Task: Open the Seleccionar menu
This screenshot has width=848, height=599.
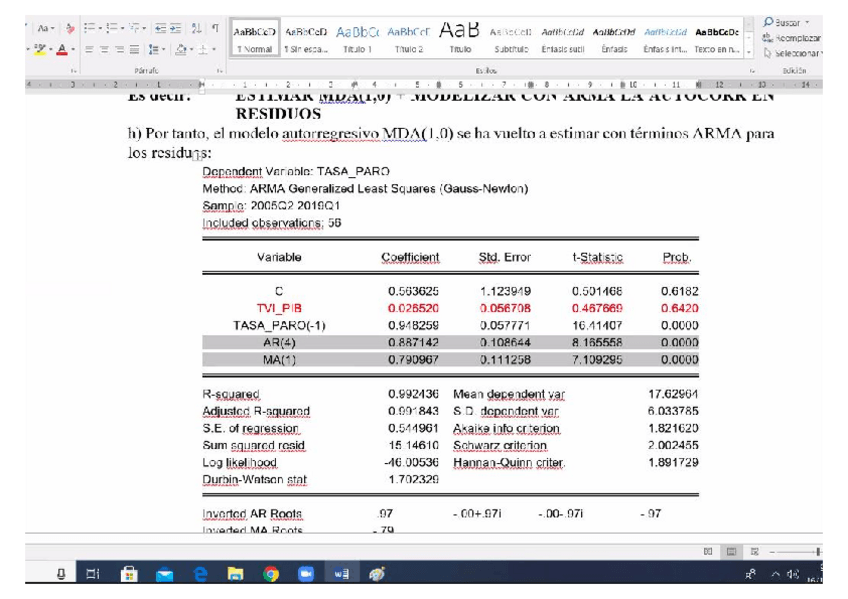Action: [793, 53]
